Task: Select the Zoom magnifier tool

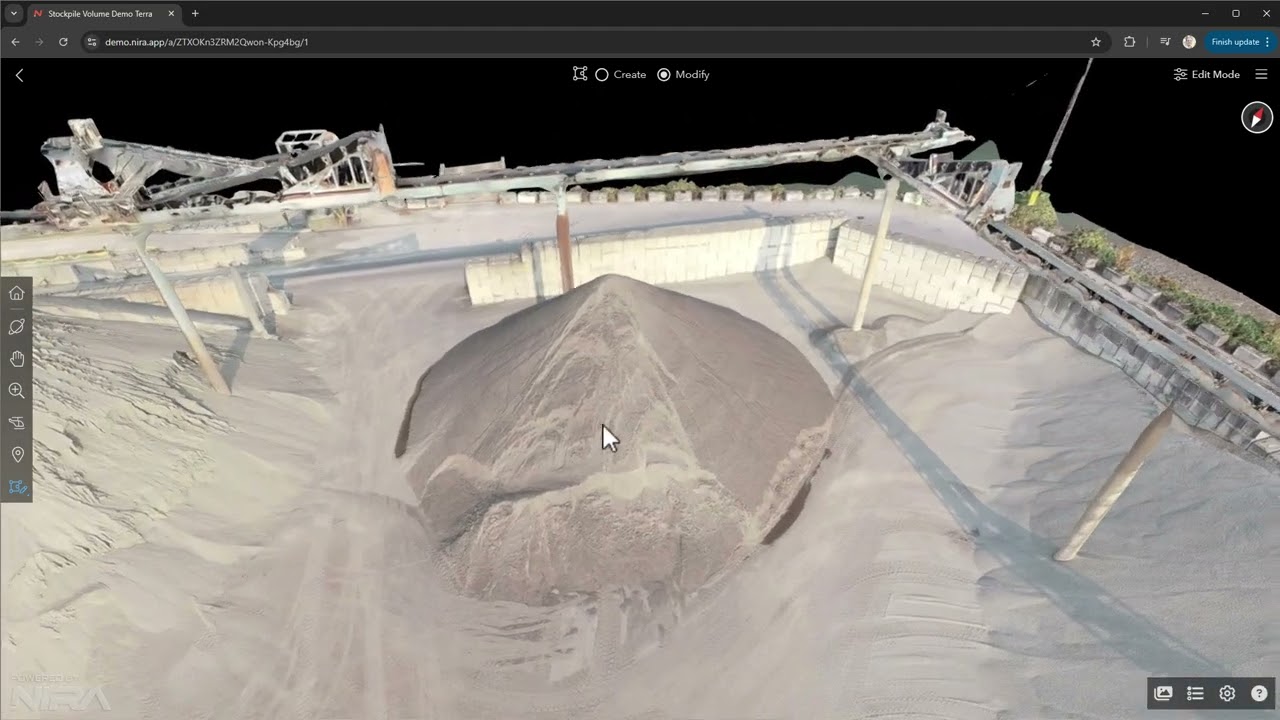Action: pos(16,390)
